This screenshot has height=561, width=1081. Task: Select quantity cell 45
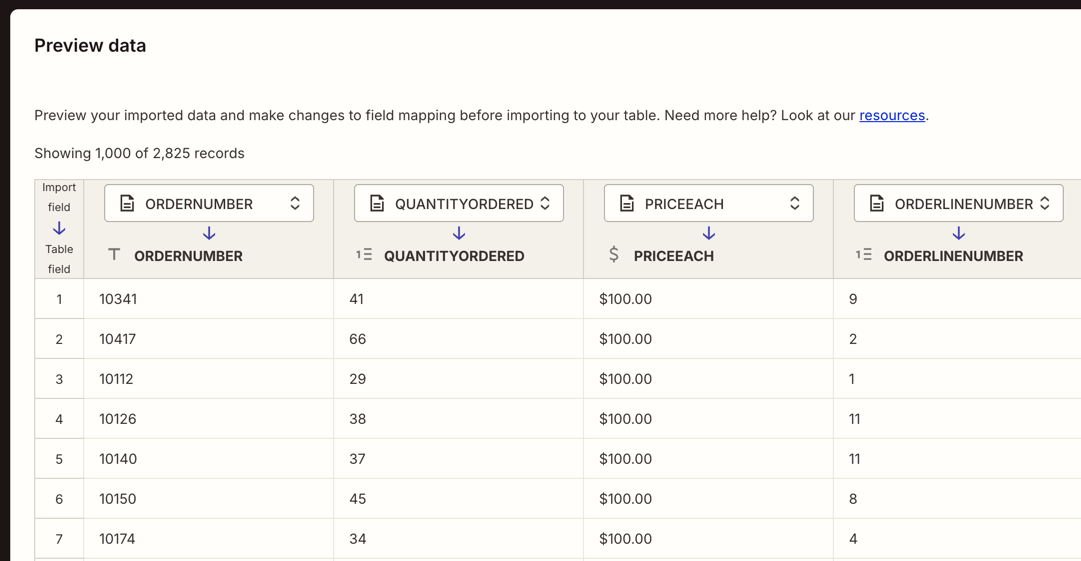click(458, 499)
